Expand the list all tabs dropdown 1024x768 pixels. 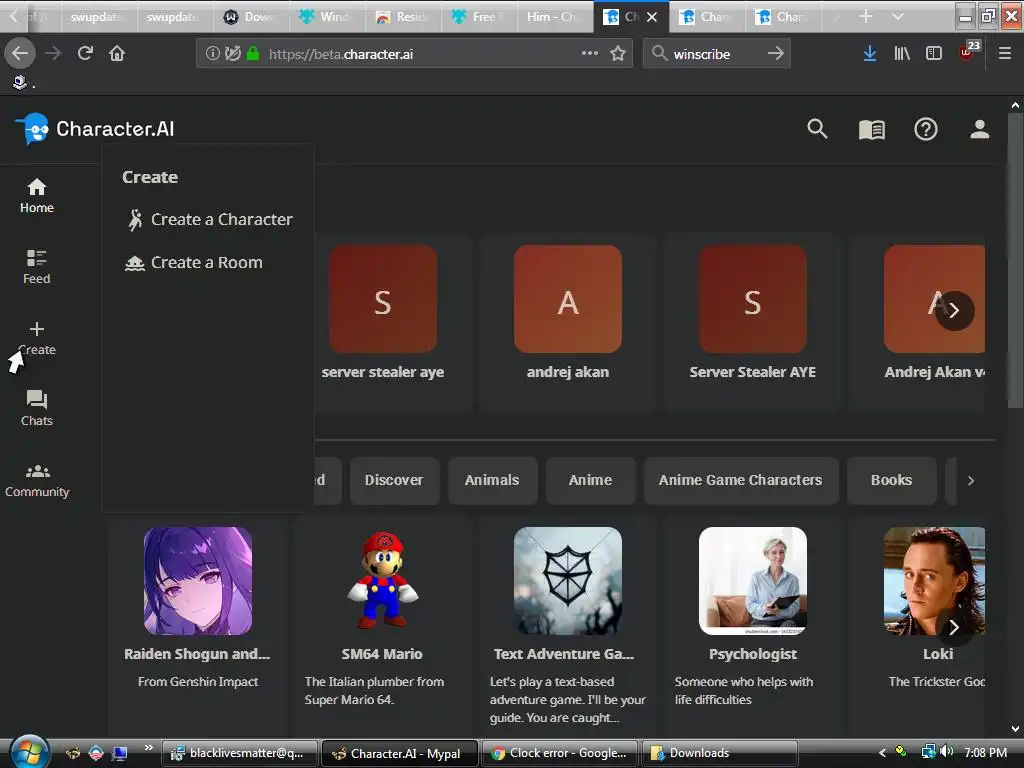coord(898,16)
